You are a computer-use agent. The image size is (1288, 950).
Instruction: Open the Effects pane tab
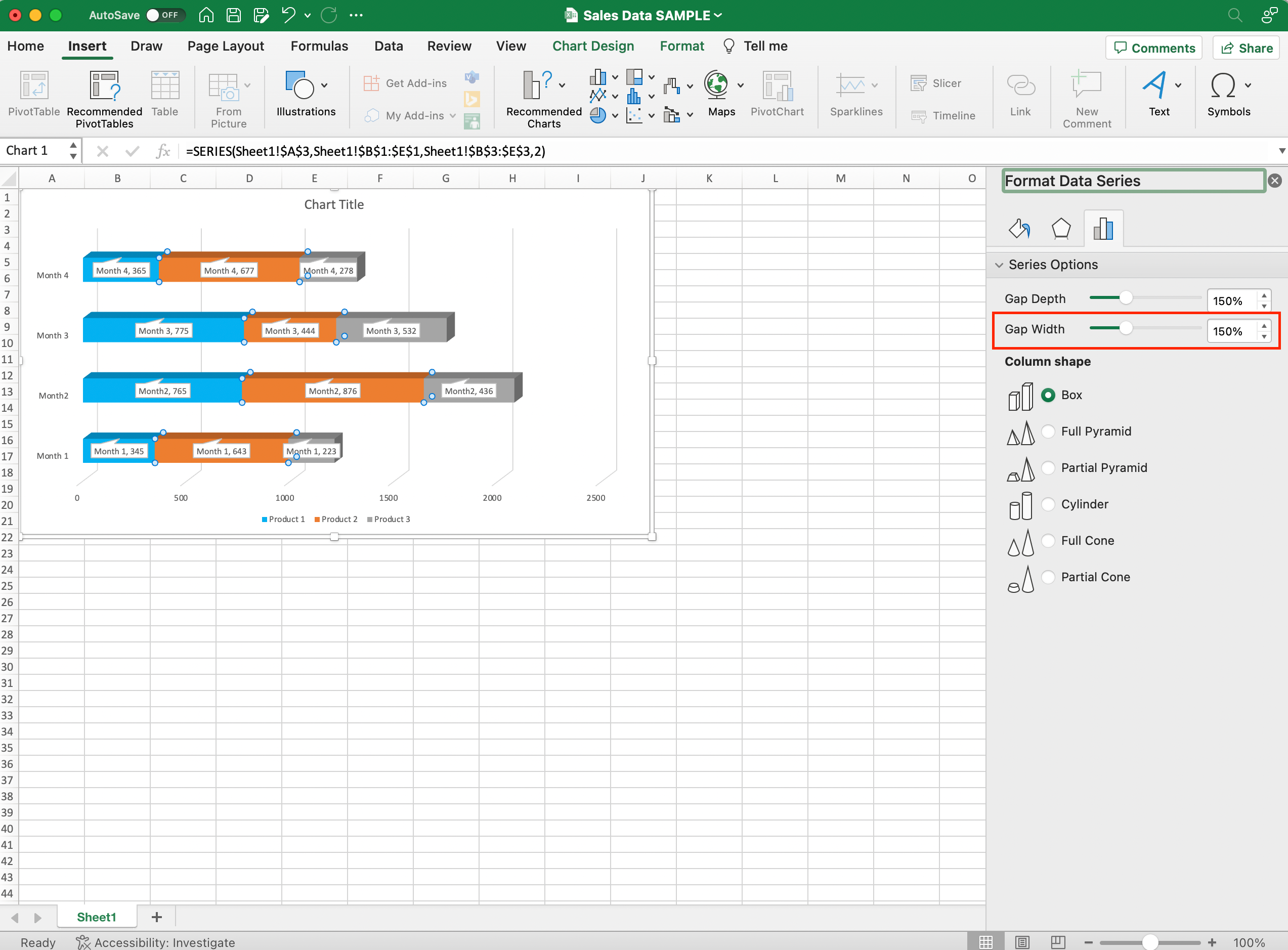point(1061,228)
